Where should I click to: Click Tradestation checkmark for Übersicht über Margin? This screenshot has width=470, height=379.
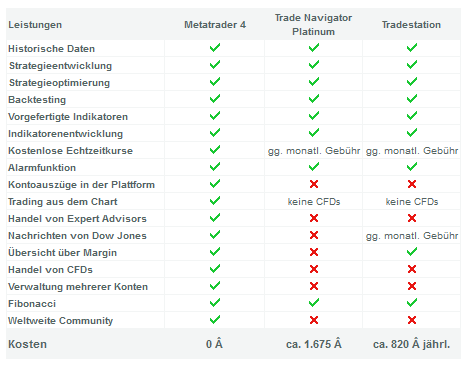click(x=412, y=252)
